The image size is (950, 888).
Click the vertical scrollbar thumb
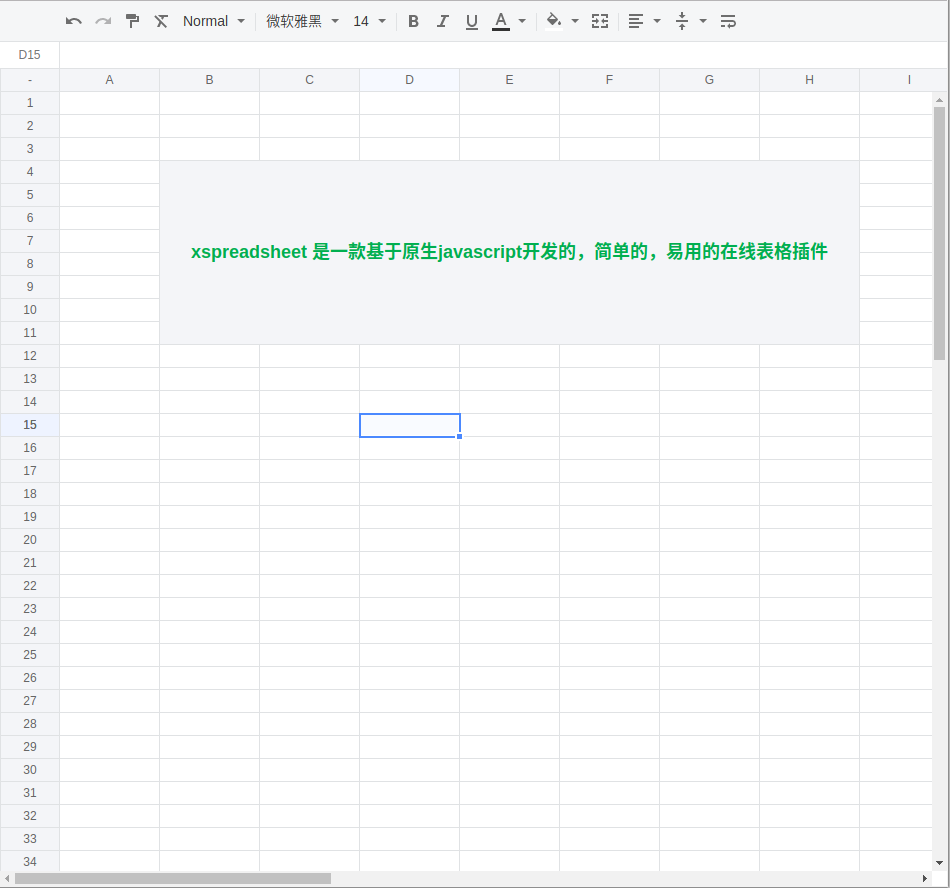tap(939, 233)
